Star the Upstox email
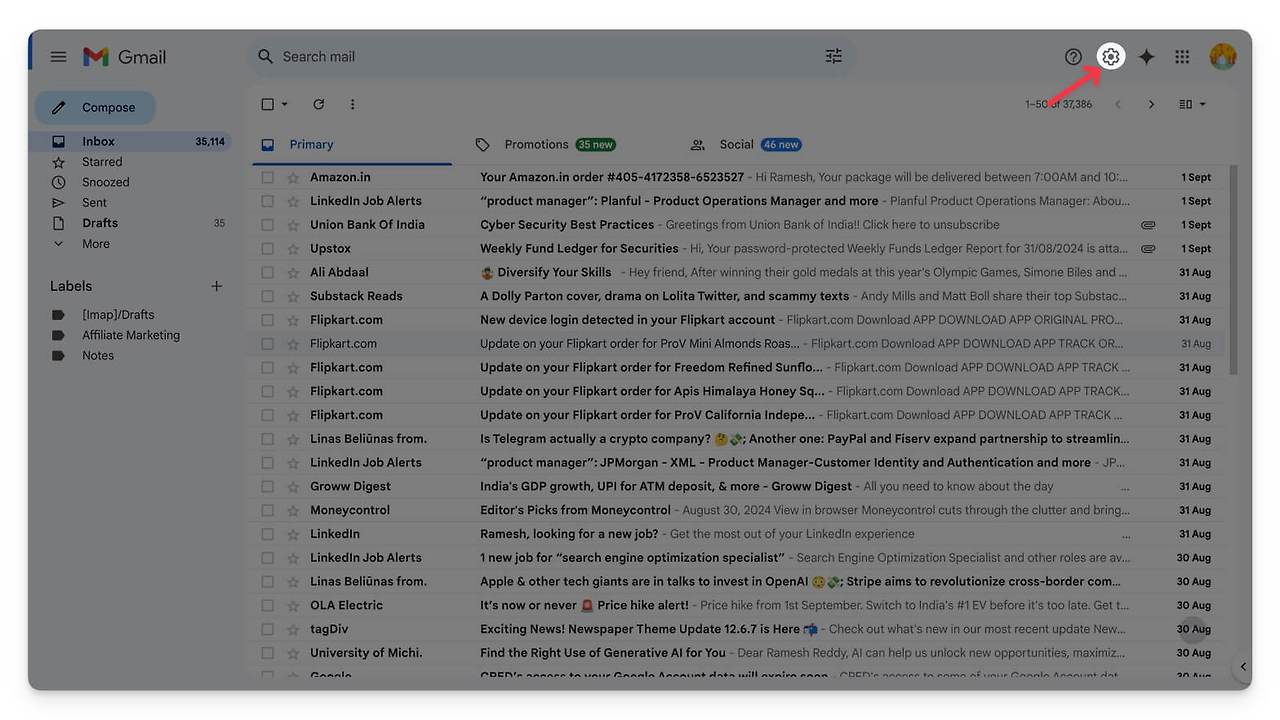1280x720 pixels. [293, 249]
